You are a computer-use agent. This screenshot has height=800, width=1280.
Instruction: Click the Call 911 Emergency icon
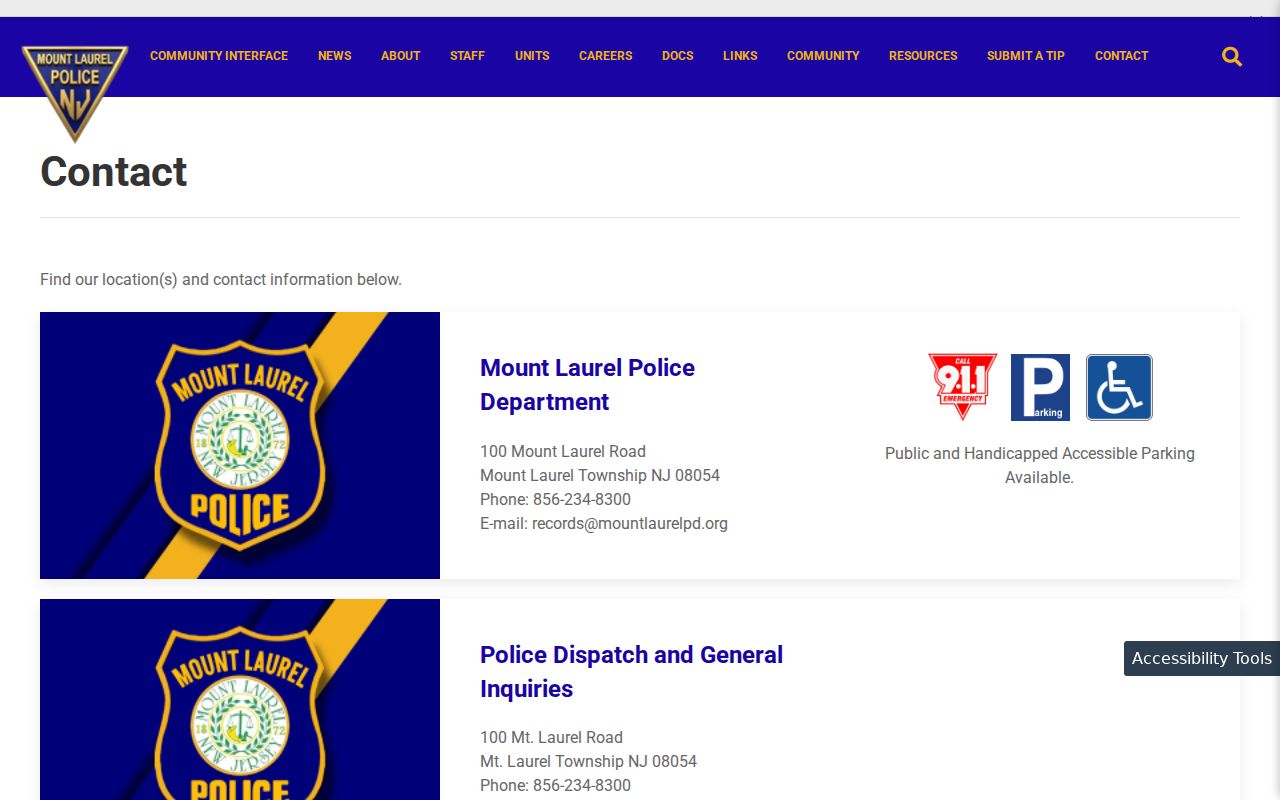[962, 387]
